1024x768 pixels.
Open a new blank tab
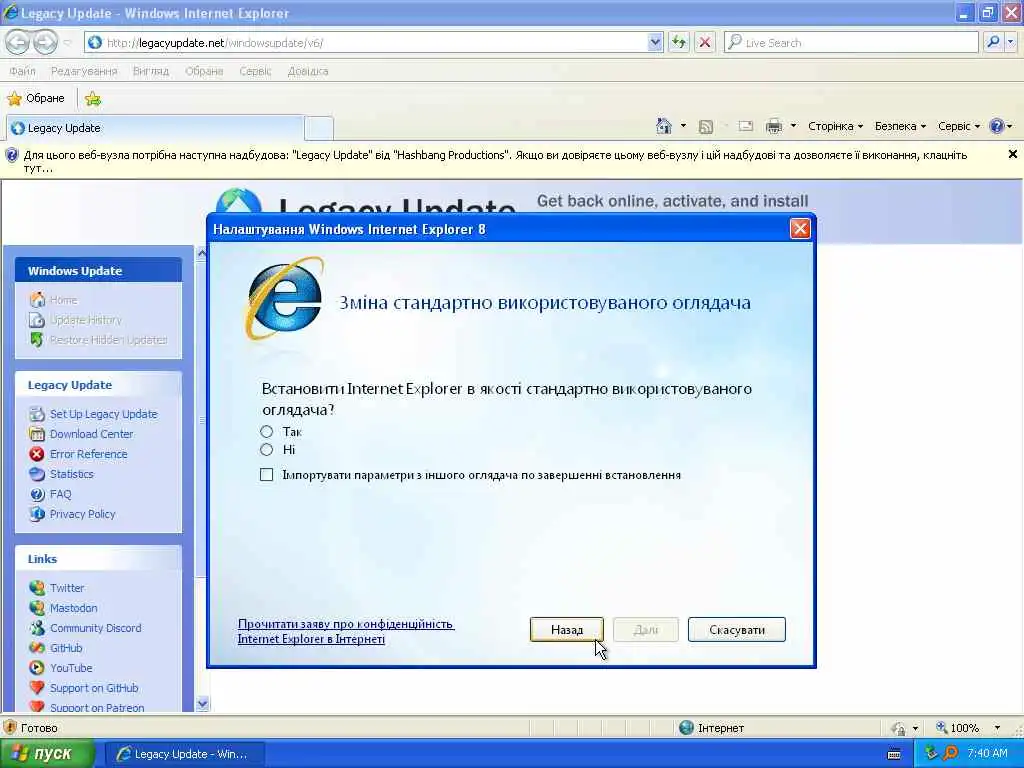(319, 128)
